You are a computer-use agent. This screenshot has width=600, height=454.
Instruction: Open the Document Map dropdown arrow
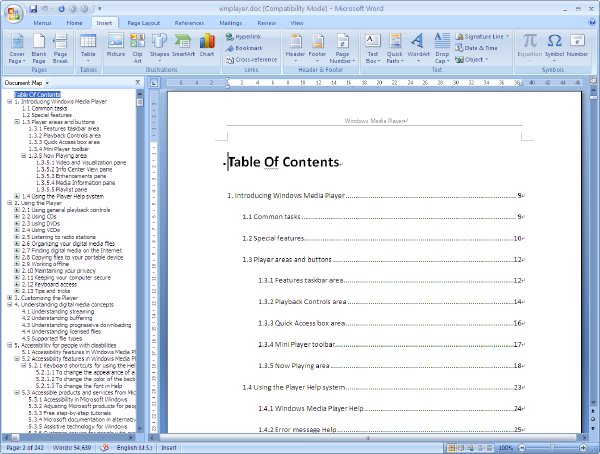point(47,83)
